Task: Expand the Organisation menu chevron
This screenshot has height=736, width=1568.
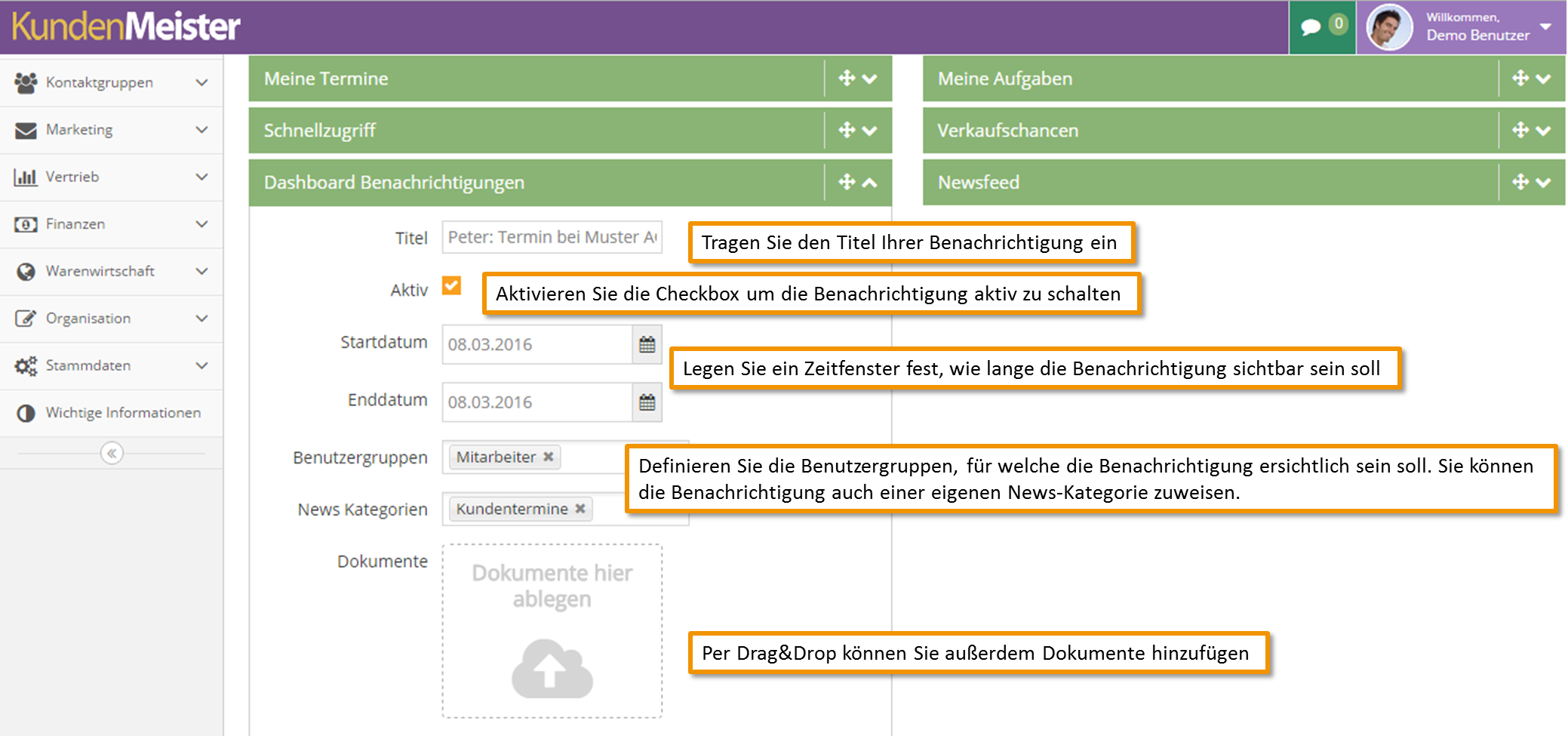Action: coord(201,319)
